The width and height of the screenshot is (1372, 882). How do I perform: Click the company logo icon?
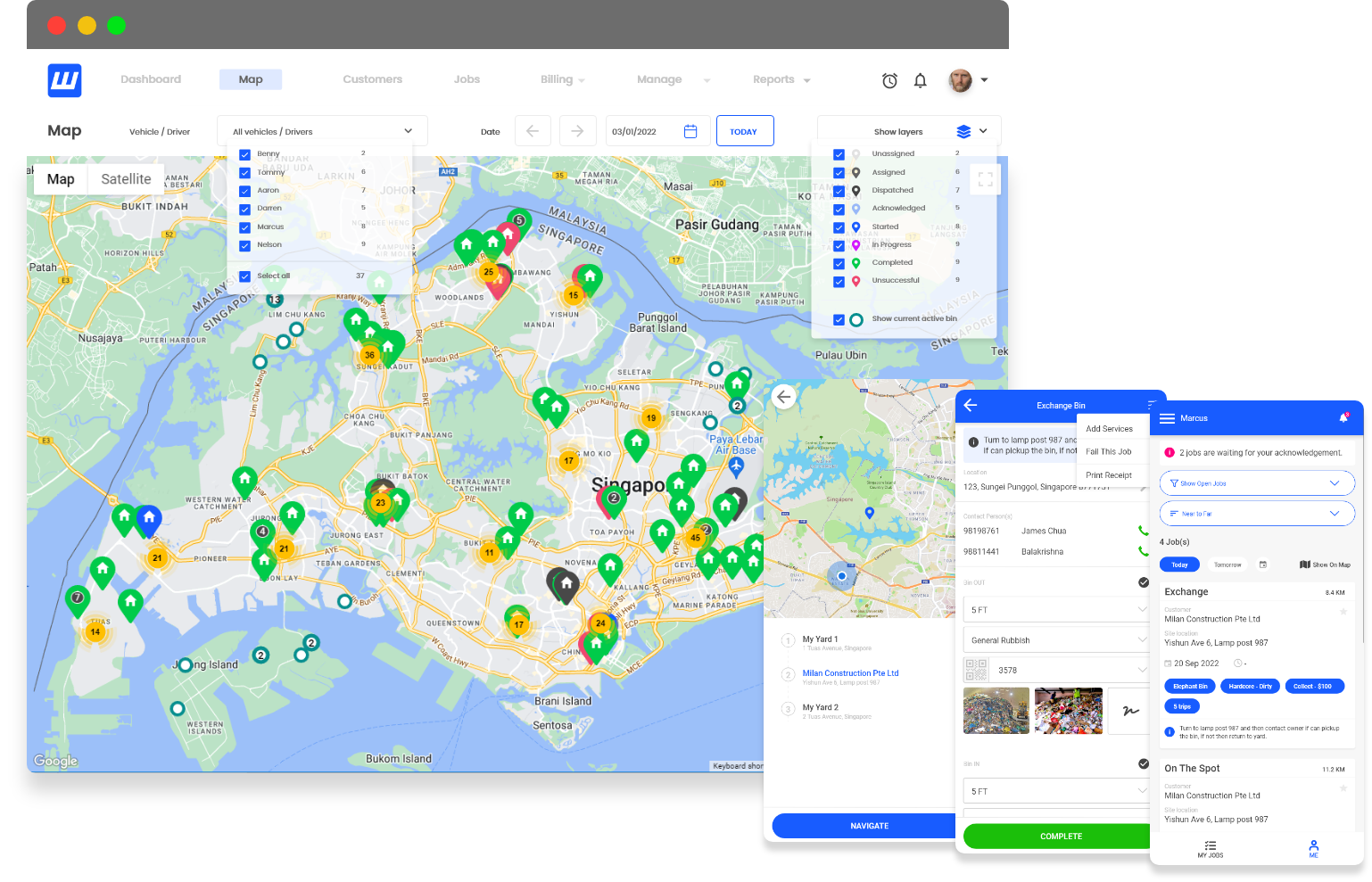64,80
